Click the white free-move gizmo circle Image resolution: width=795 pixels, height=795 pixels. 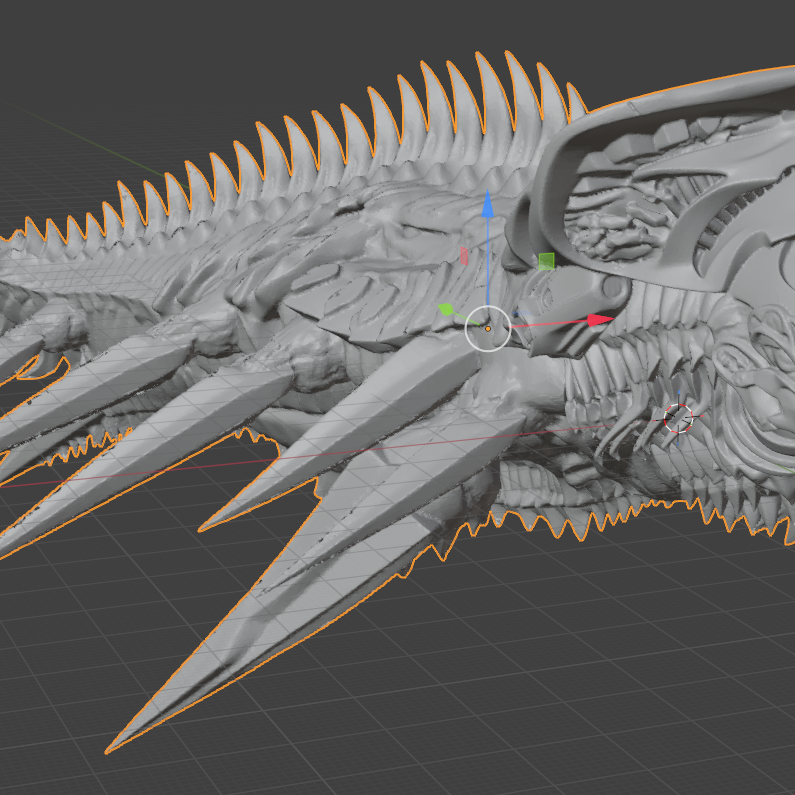click(488, 329)
